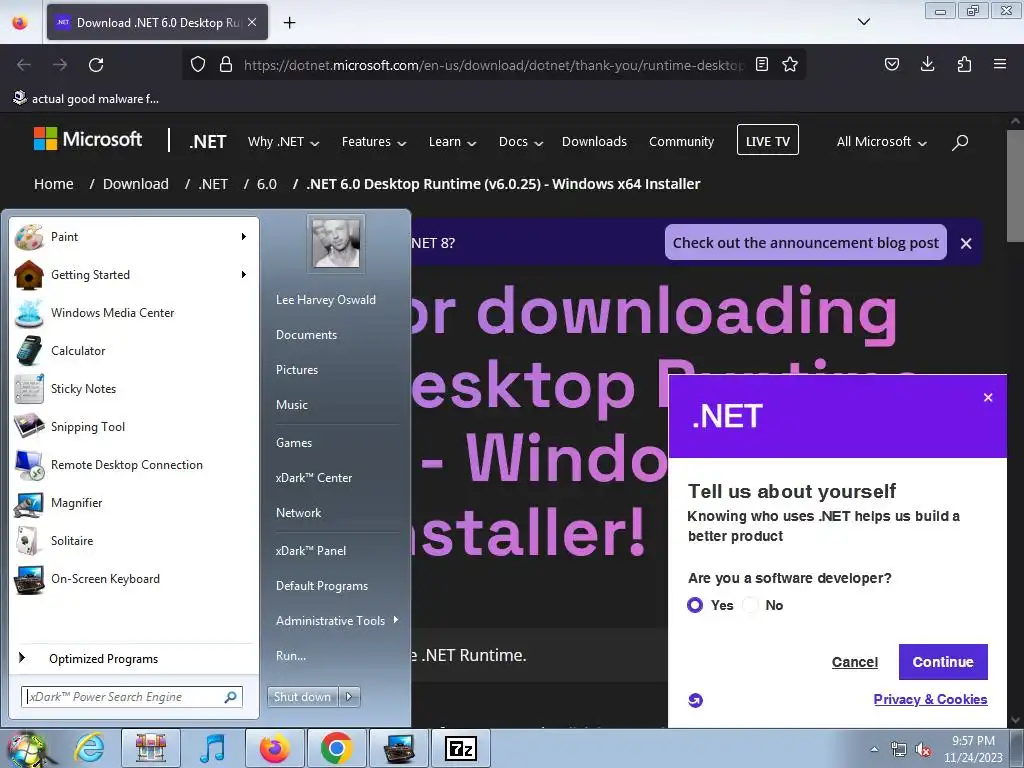Screen dimensions: 1024x768
Task: Click the xDark Power Search Engine field
Action: pyautogui.click(x=132, y=697)
